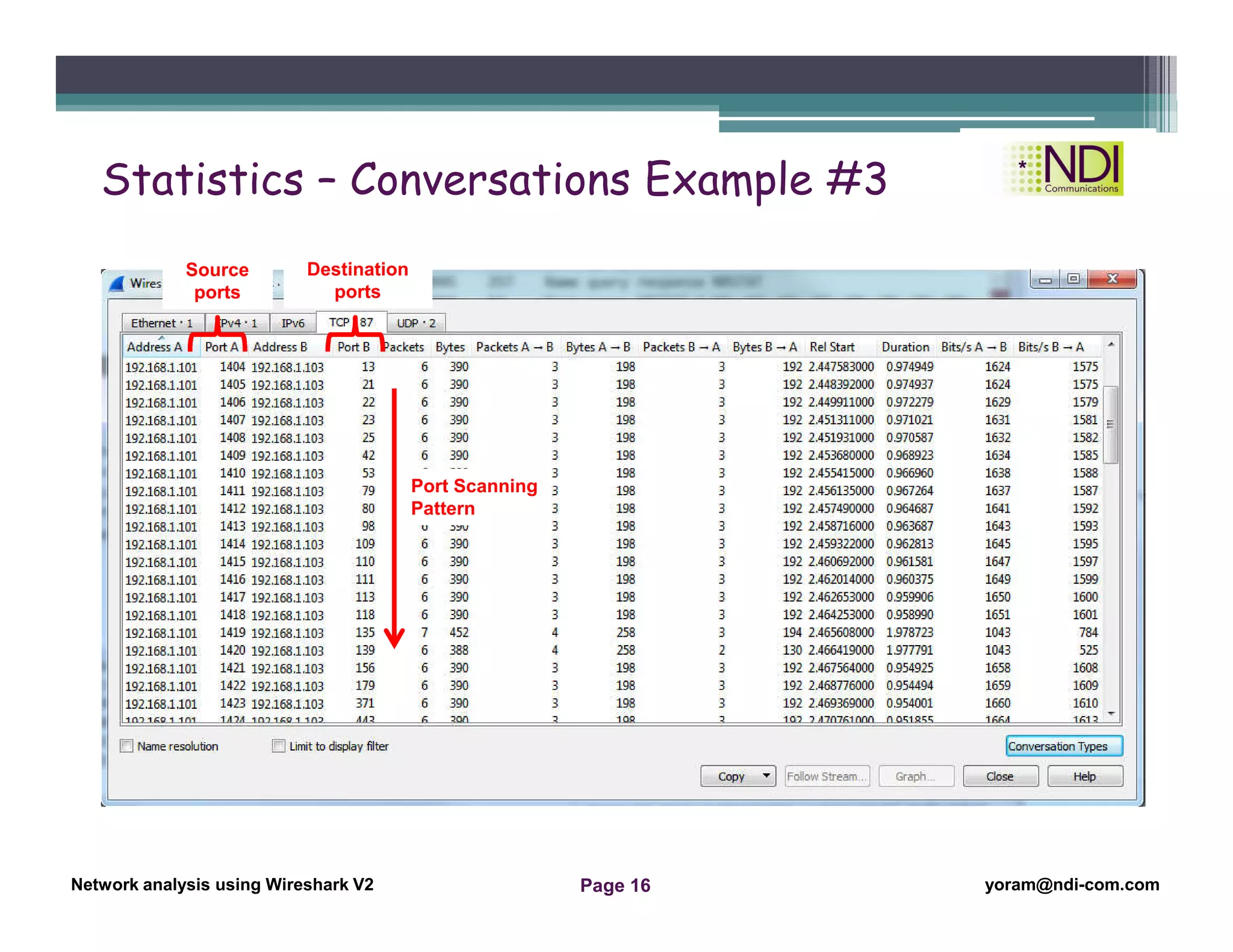Tick Limit to display filter checkbox

278,746
